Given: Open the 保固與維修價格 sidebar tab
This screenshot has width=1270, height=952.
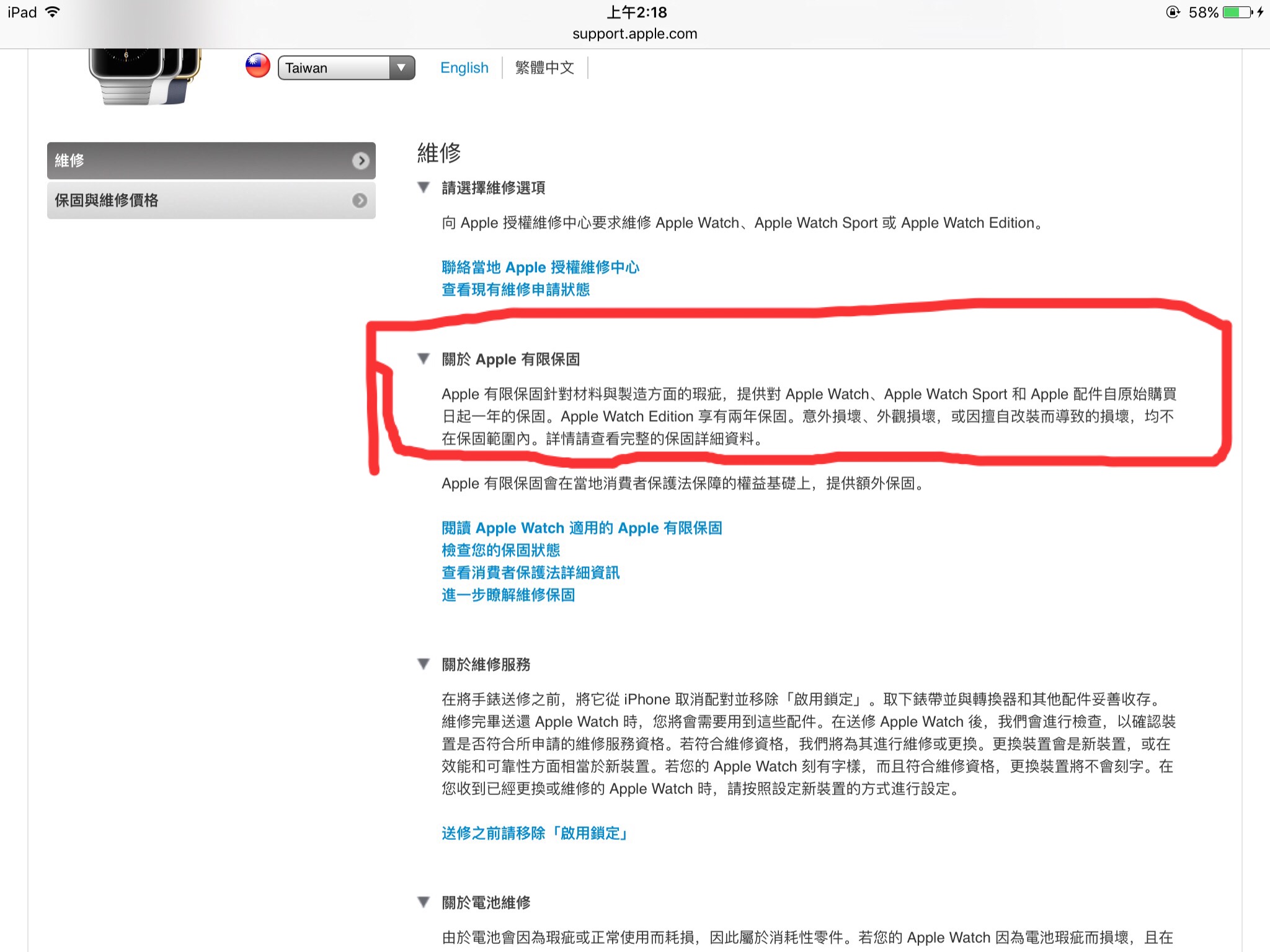Looking at the screenshot, I should pyautogui.click(x=211, y=200).
